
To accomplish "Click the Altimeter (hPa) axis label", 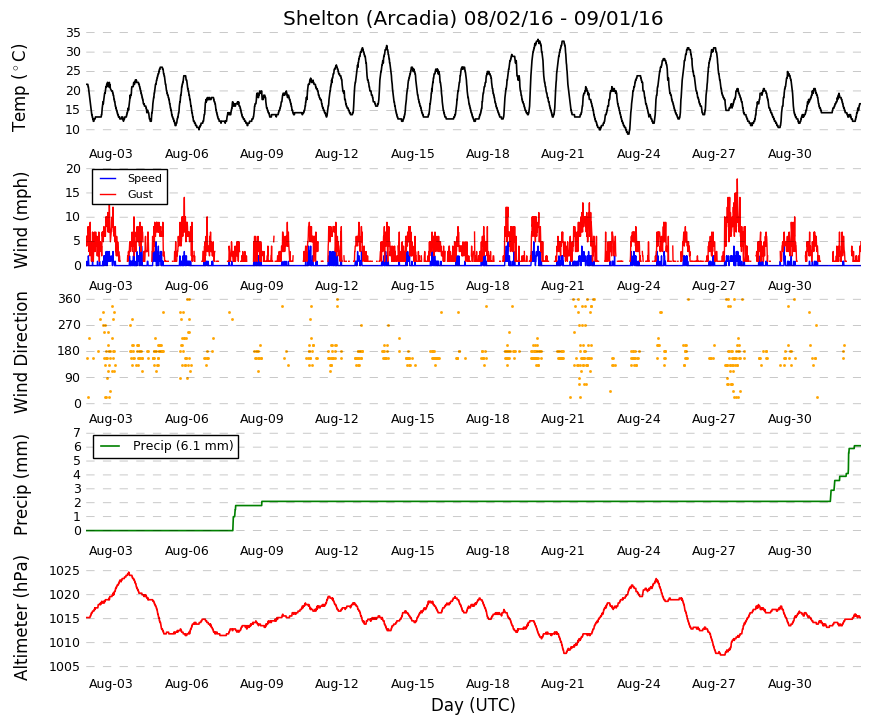I will point(20,618).
